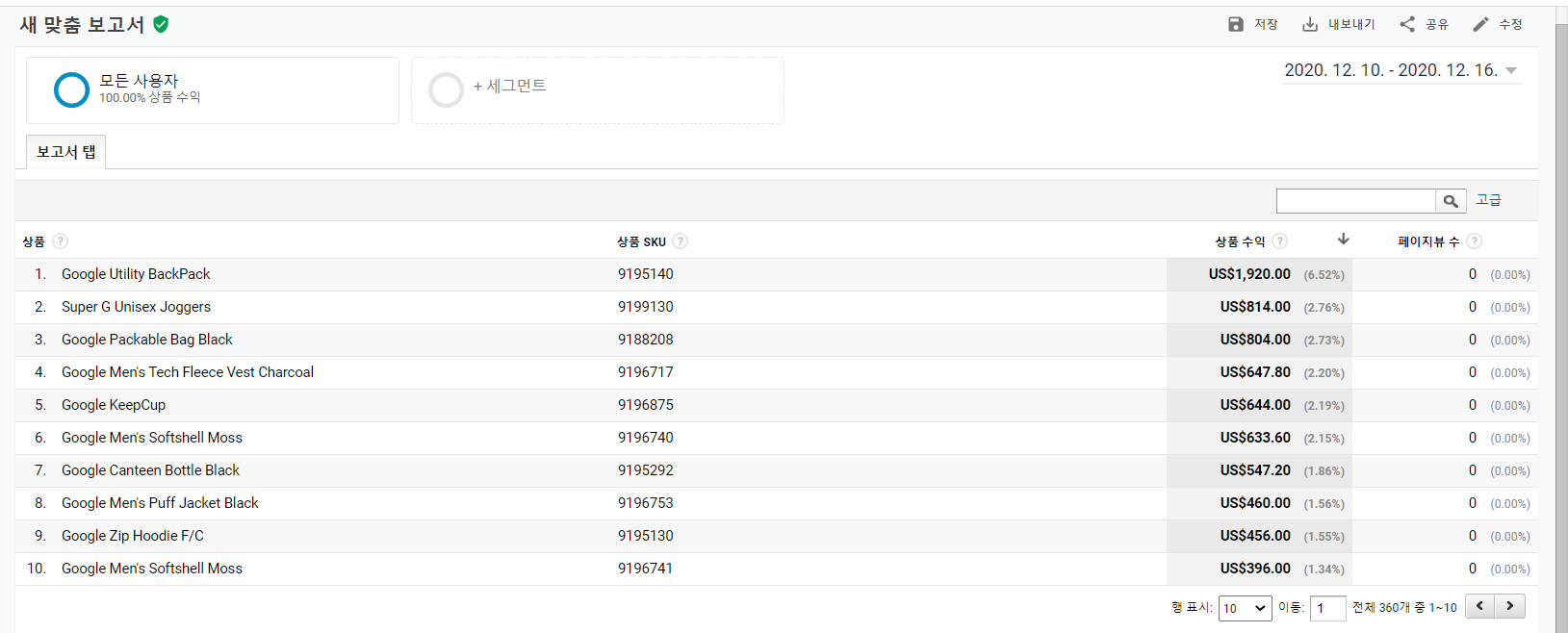The height and width of the screenshot is (633, 1568).
Task: Add a segment via + 세그먼트
Action: (509, 86)
